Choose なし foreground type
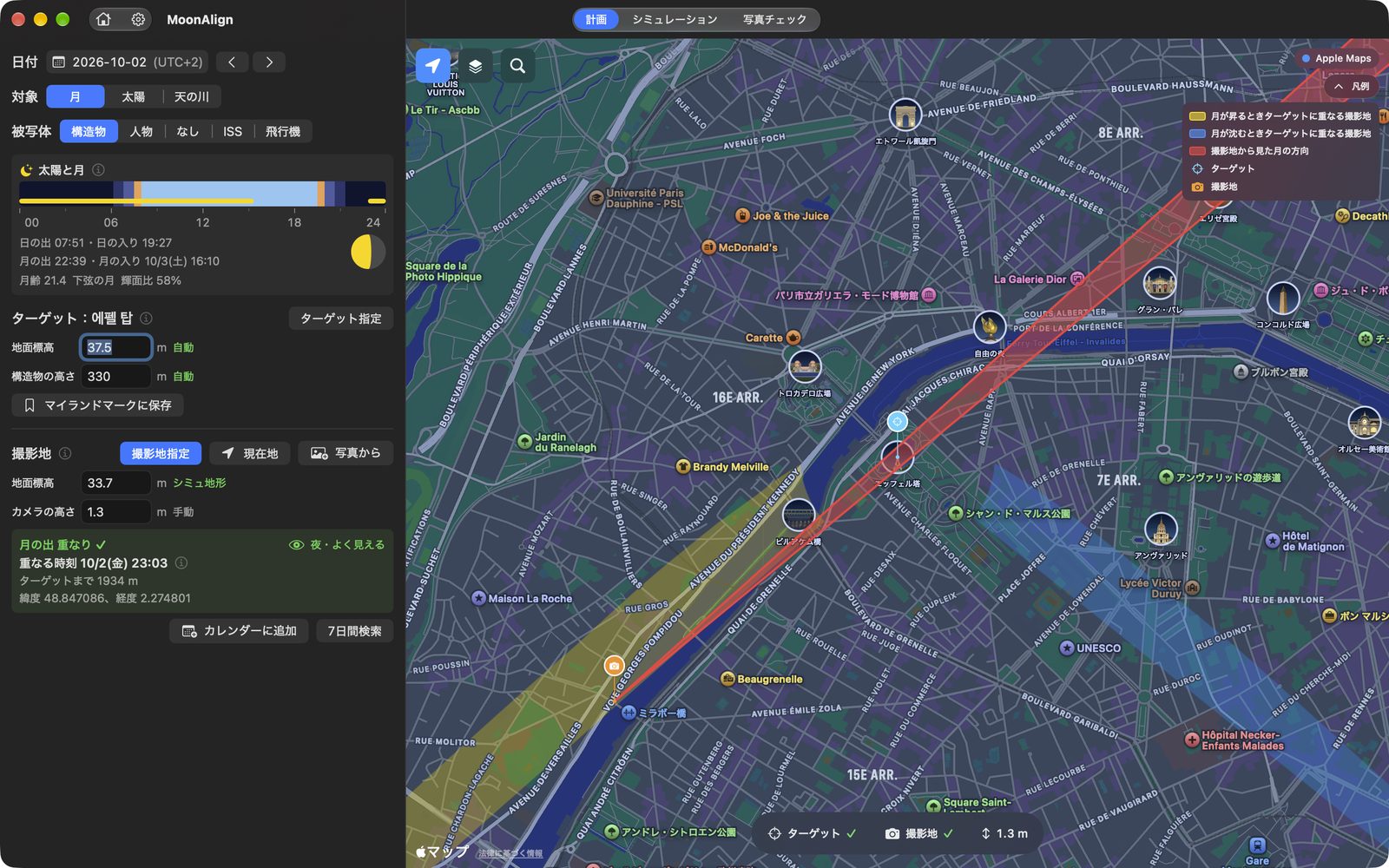Viewport: 1389px width, 868px height. pyautogui.click(x=188, y=131)
